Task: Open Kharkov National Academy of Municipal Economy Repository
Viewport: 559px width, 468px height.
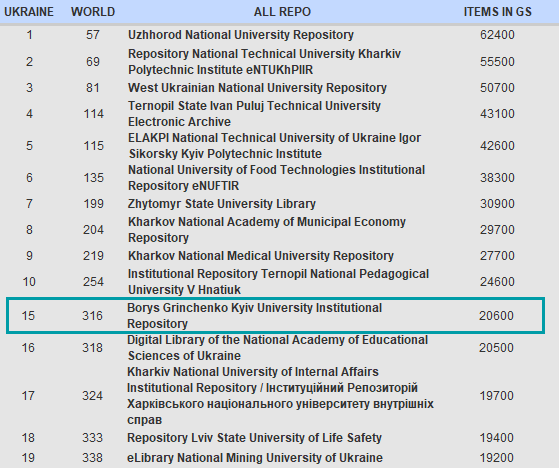Action: coord(267,230)
